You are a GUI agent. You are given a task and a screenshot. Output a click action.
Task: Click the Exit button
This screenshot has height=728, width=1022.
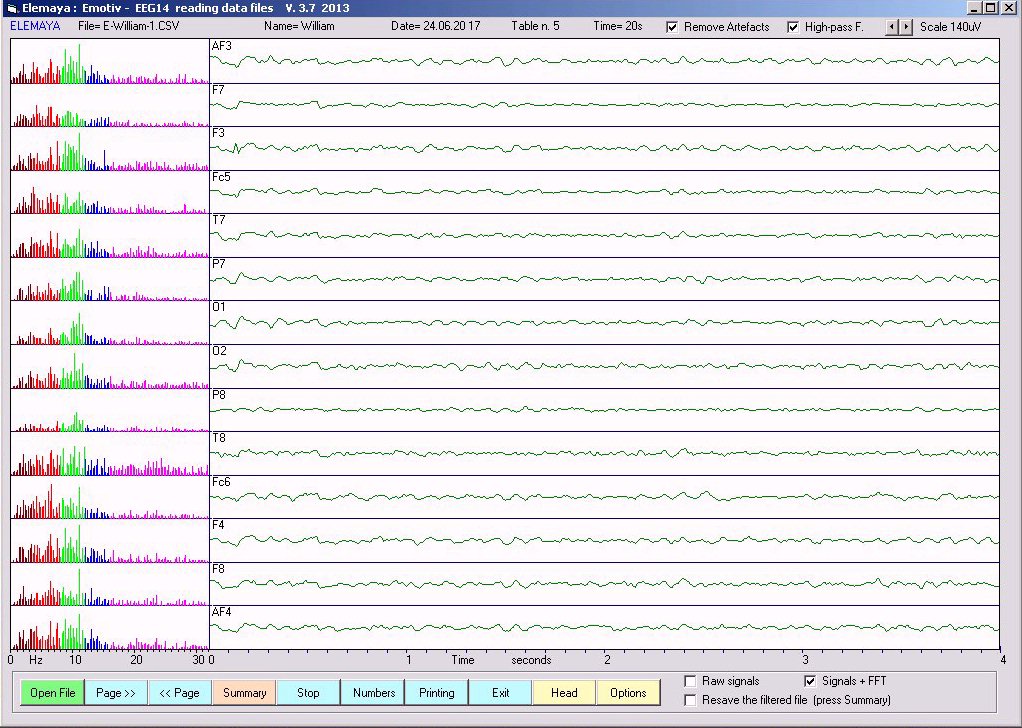[x=500, y=692]
